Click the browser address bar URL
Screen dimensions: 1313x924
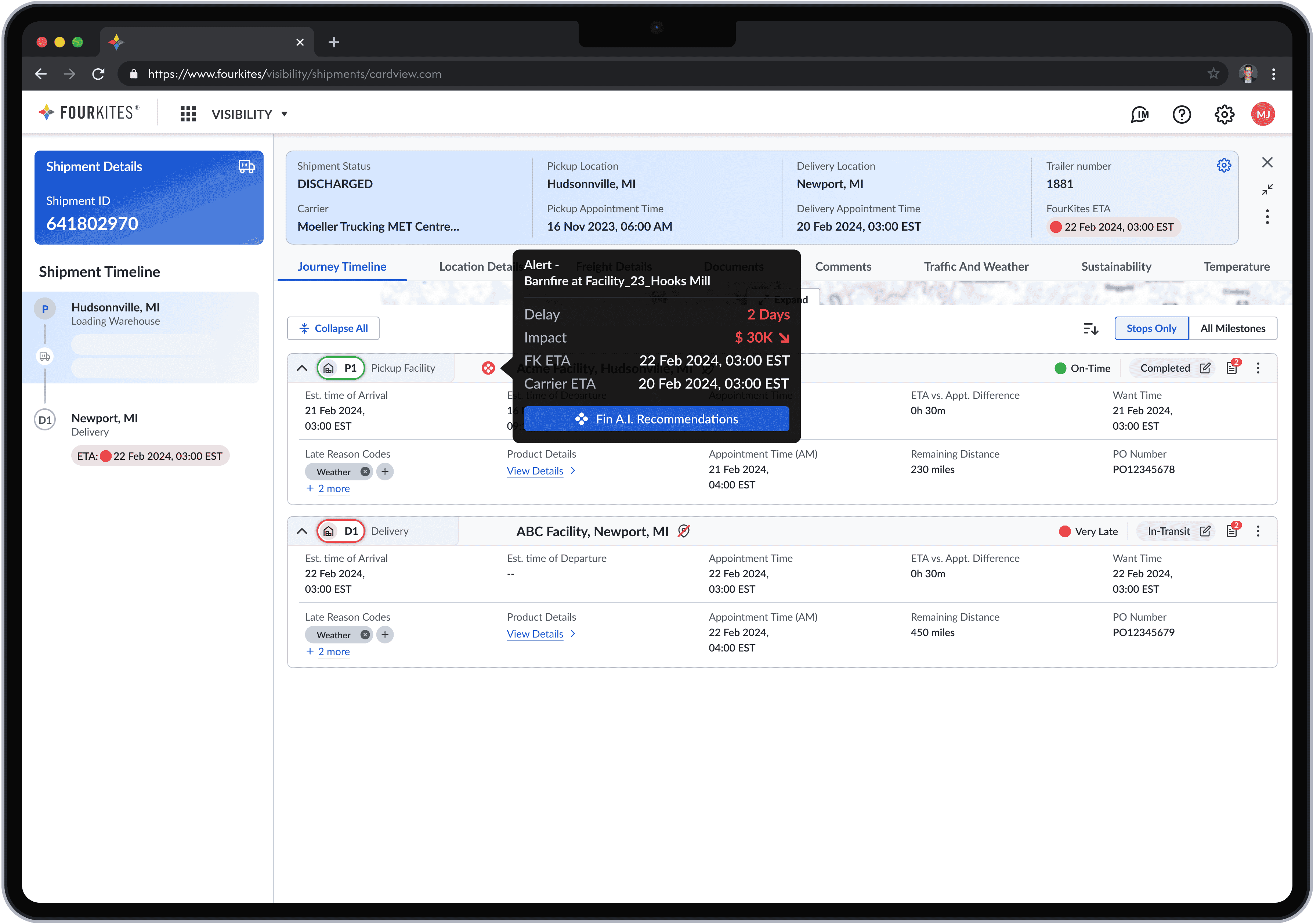point(294,74)
